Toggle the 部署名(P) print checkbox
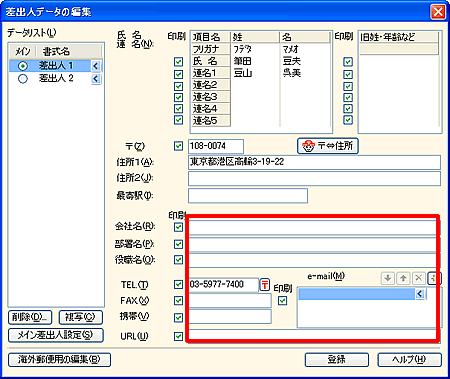This screenshot has width=450, height=379. pyautogui.click(x=179, y=244)
